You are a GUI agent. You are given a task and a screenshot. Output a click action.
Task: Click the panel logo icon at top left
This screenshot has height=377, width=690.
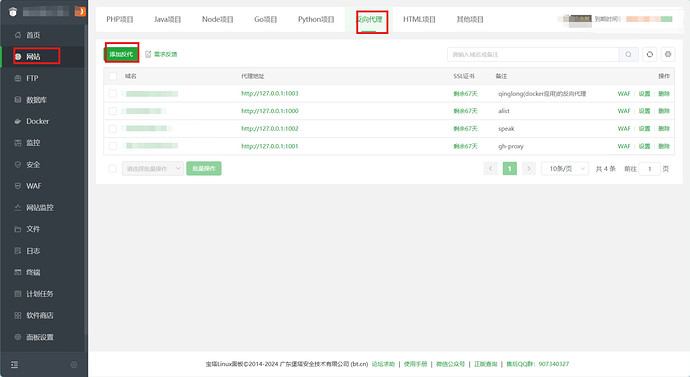tap(13, 12)
